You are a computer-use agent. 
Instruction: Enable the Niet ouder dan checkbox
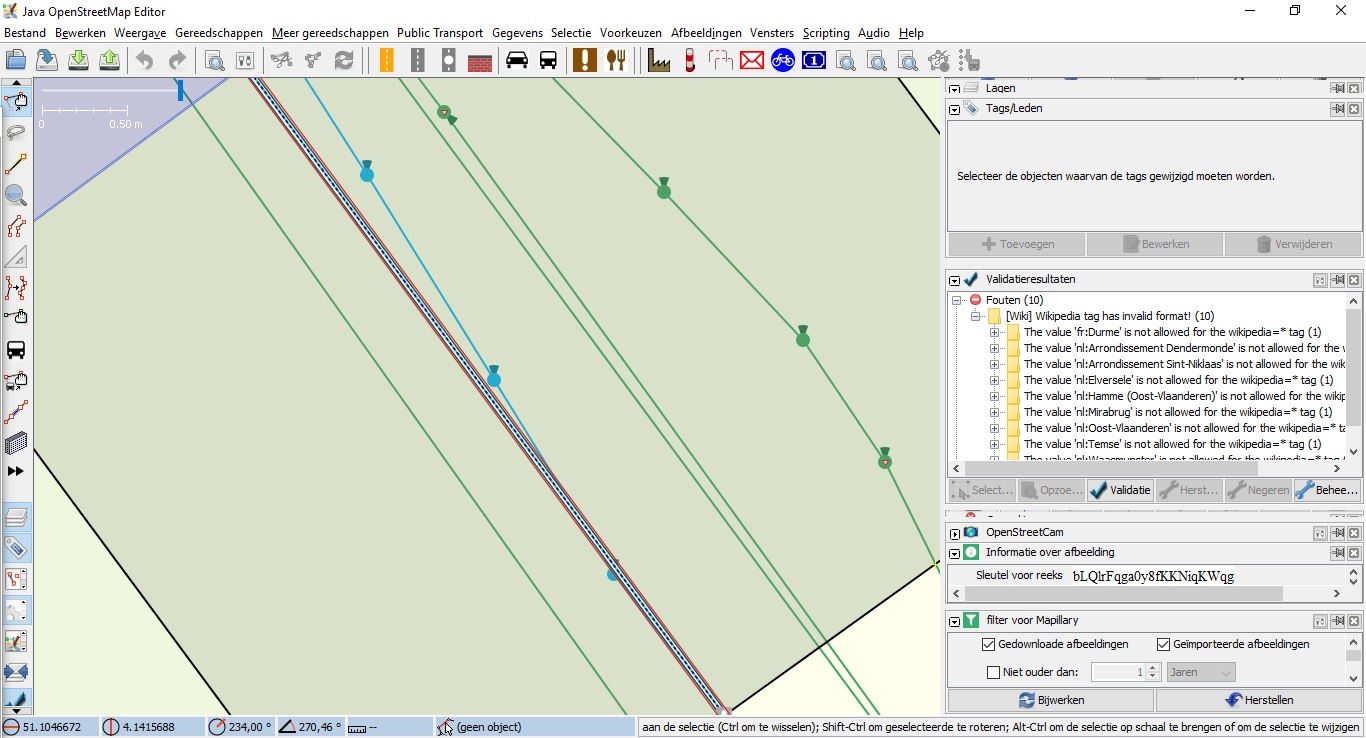click(993, 672)
